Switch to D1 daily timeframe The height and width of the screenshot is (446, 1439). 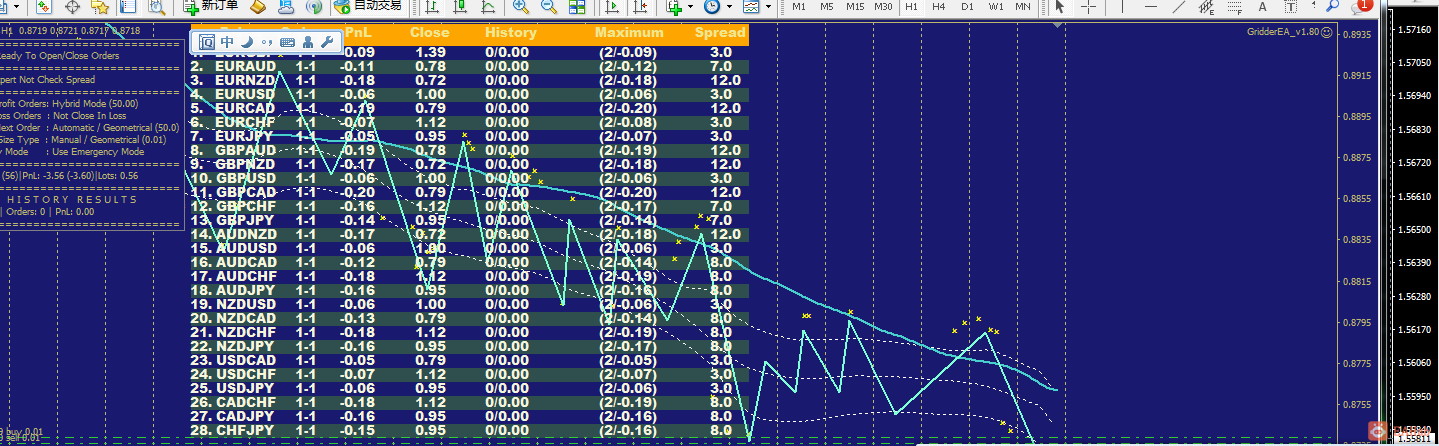967,6
